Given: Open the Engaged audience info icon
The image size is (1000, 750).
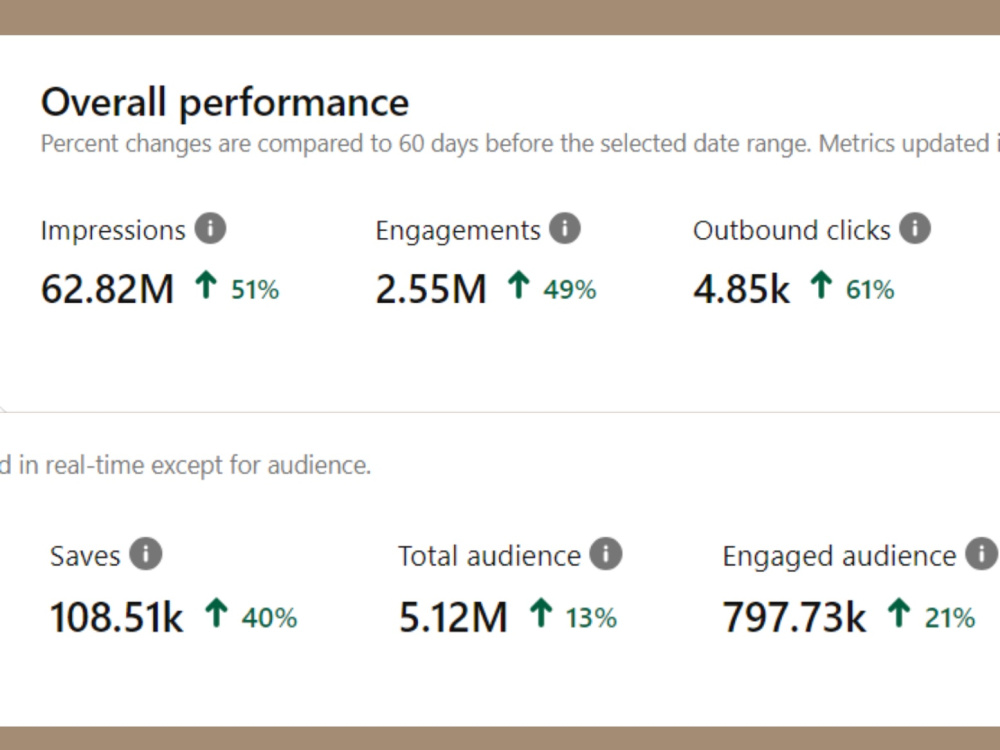Looking at the screenshot, I should (982, 554).
